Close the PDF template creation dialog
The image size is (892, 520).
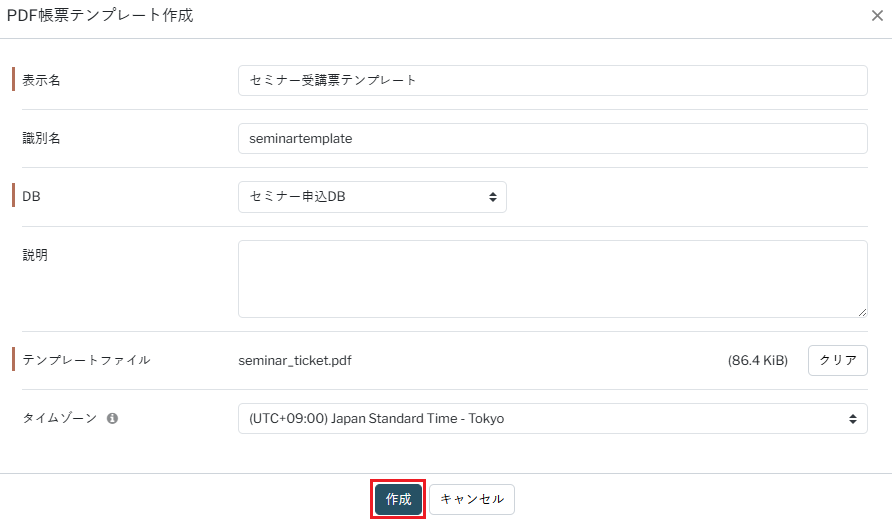(x=877, y=16)
